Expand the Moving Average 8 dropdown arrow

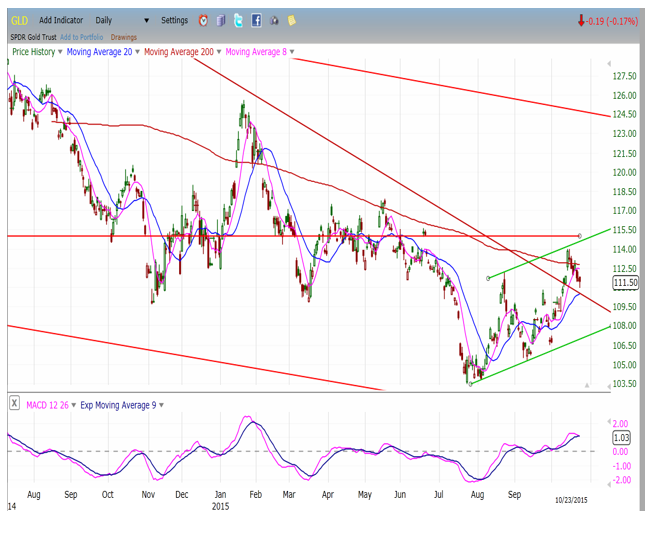click(x=292, y=52)
